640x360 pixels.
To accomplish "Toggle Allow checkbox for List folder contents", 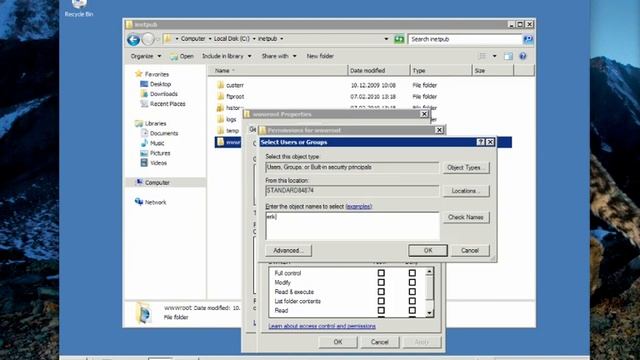I will pyautogui.click(x=381, y=301).
